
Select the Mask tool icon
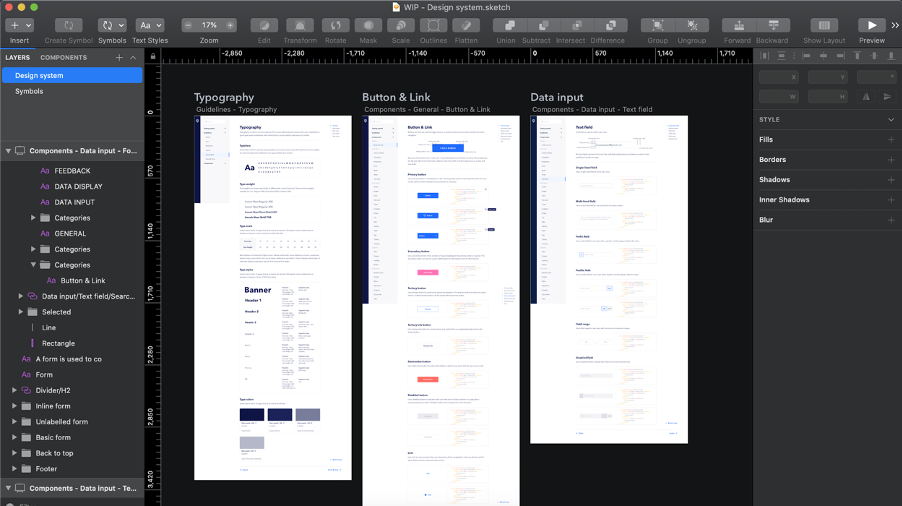pos(368,25)
